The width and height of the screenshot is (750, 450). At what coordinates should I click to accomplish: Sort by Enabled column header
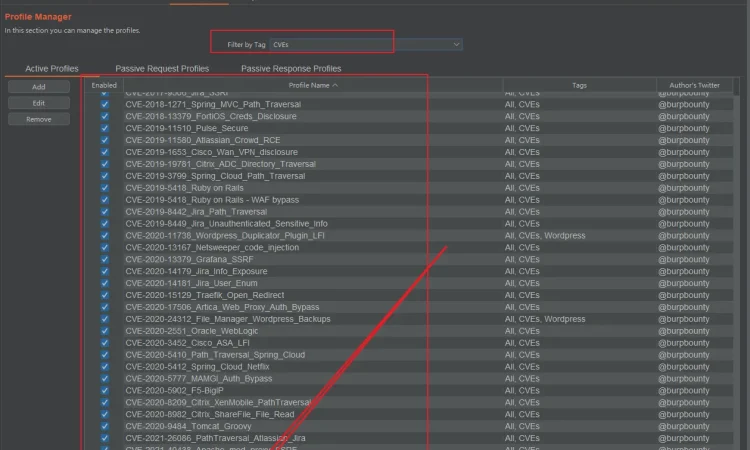(104, 85)
